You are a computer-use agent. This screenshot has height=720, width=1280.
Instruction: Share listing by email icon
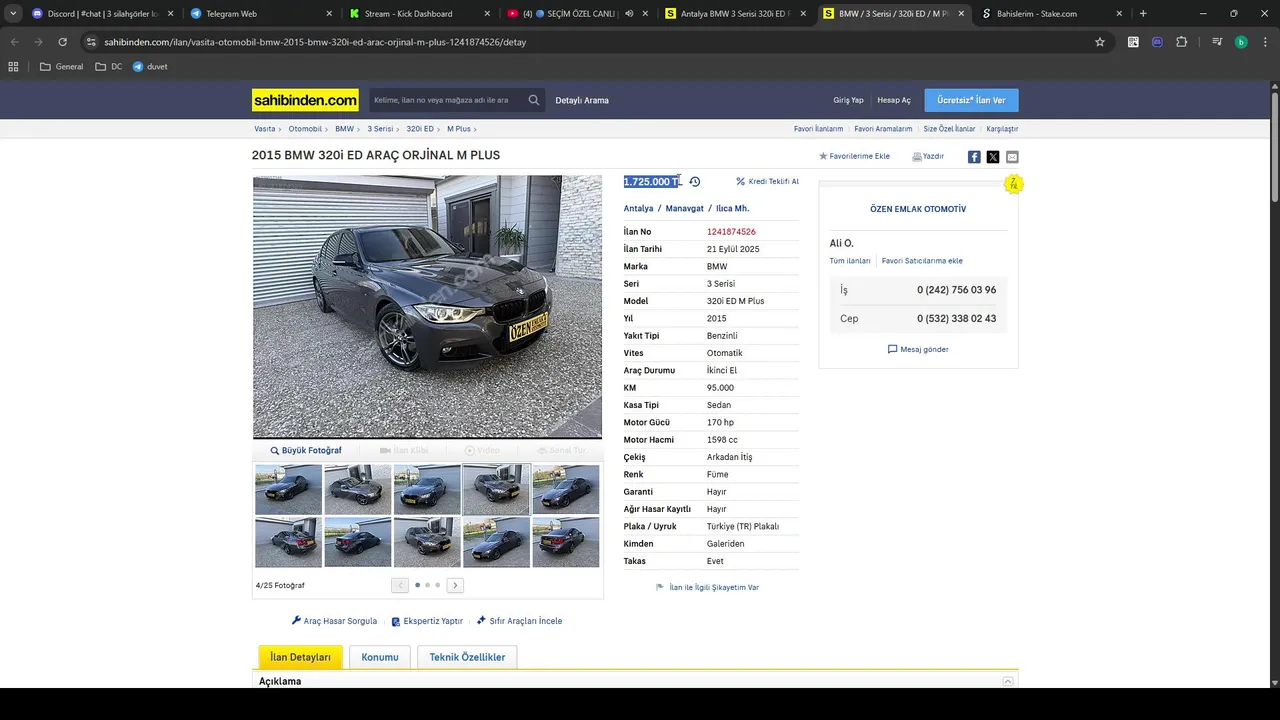click(1012, 157)
